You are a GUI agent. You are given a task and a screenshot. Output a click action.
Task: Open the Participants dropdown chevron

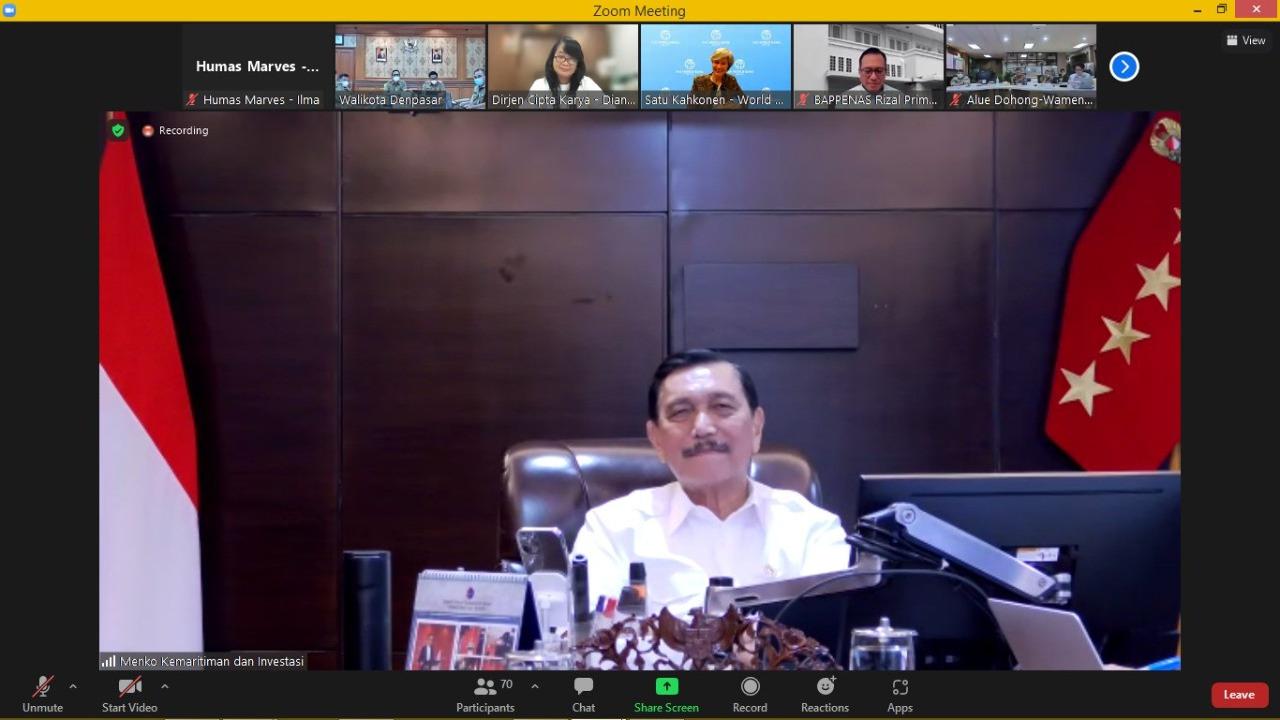click(535, 687)
